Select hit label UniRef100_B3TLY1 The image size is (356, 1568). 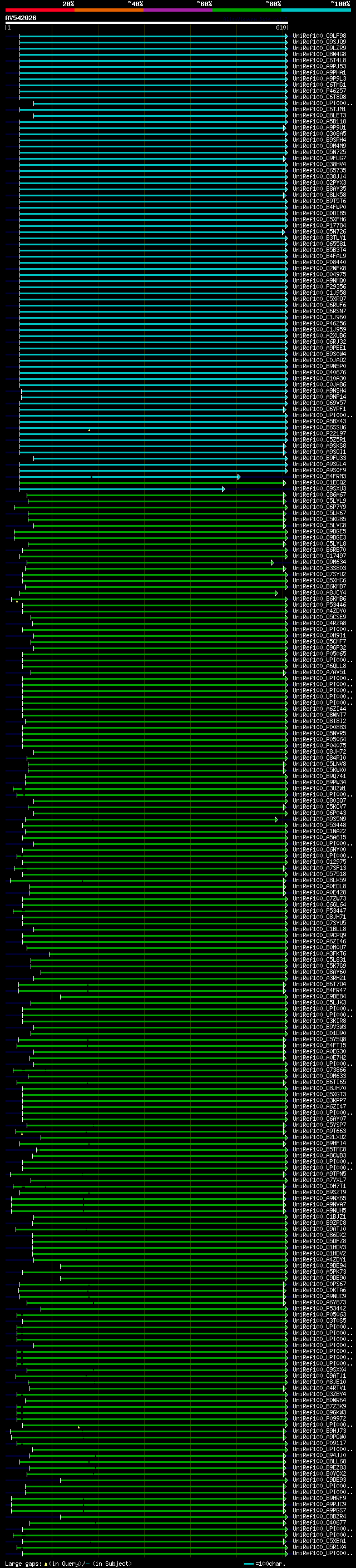point(319,238)
